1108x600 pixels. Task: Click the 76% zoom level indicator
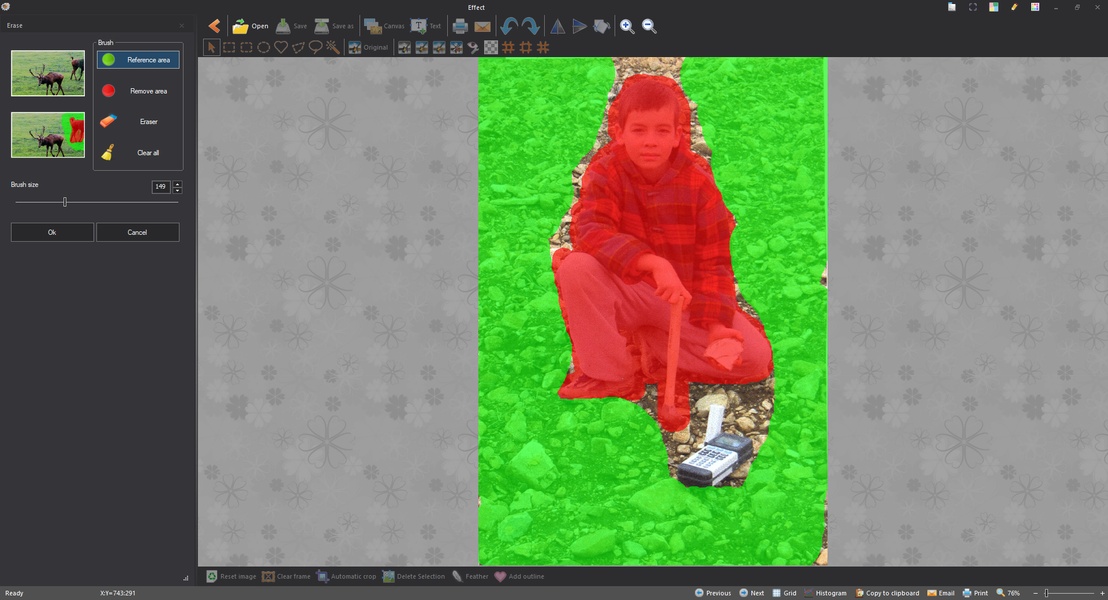(1008, 593)
